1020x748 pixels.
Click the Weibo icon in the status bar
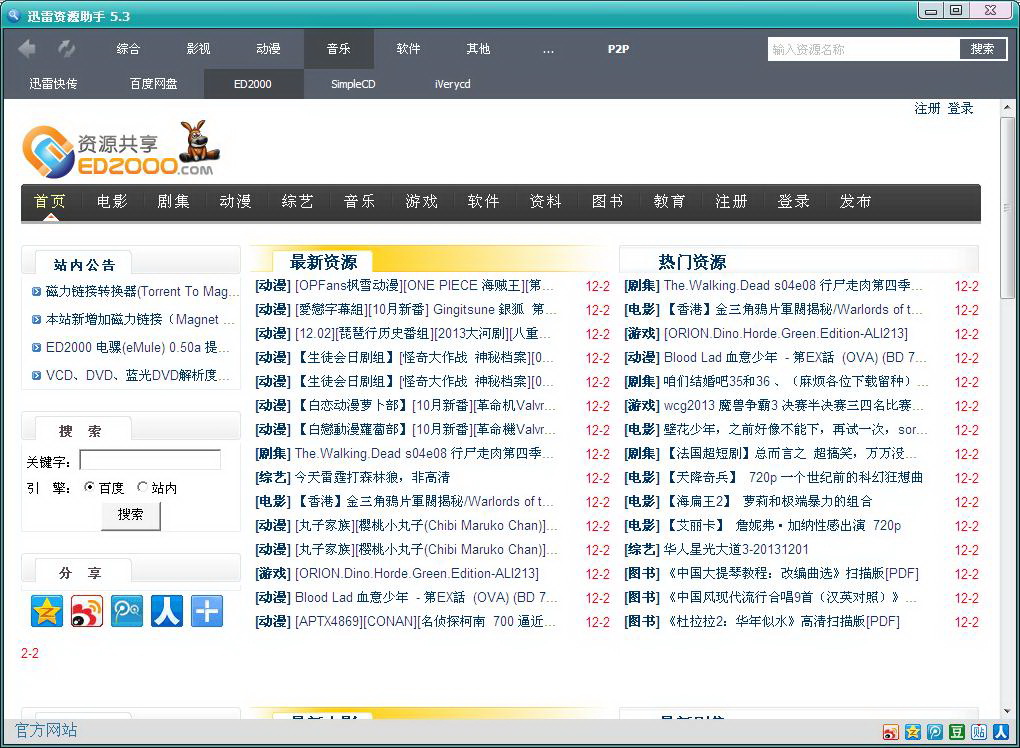(x=890, y=731)
